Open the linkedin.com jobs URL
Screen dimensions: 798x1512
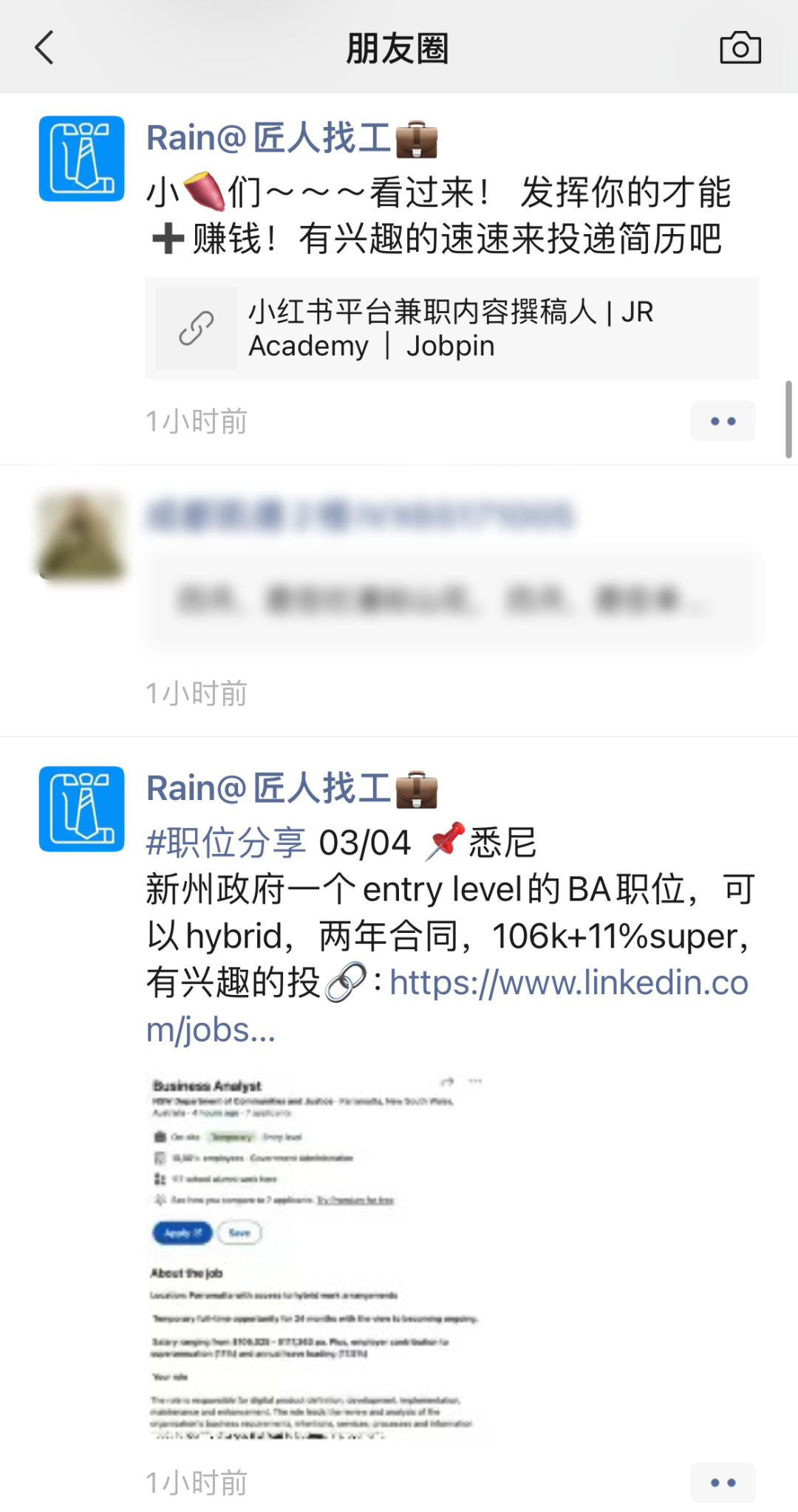[448, 1005]
